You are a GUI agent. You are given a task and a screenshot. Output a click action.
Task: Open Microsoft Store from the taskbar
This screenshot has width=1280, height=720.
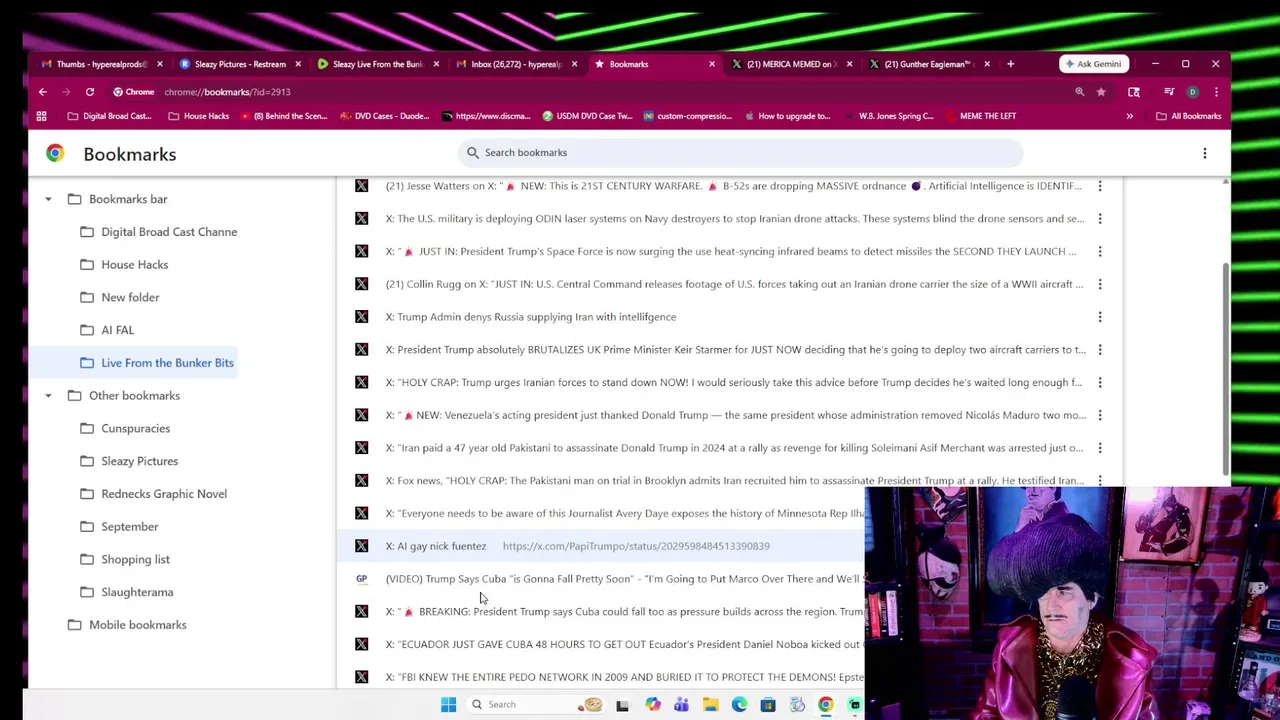[768, 704]
